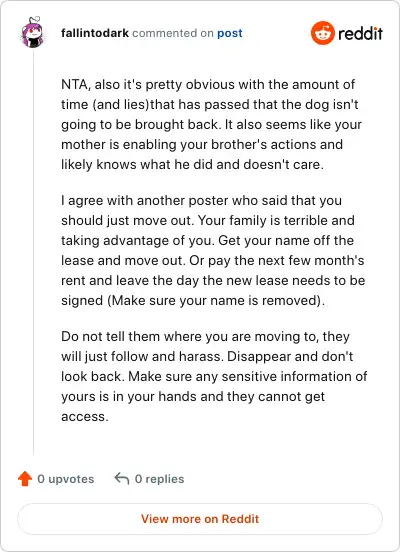
Task: Click the curved reply arrow icon
Action: point(122,478)
